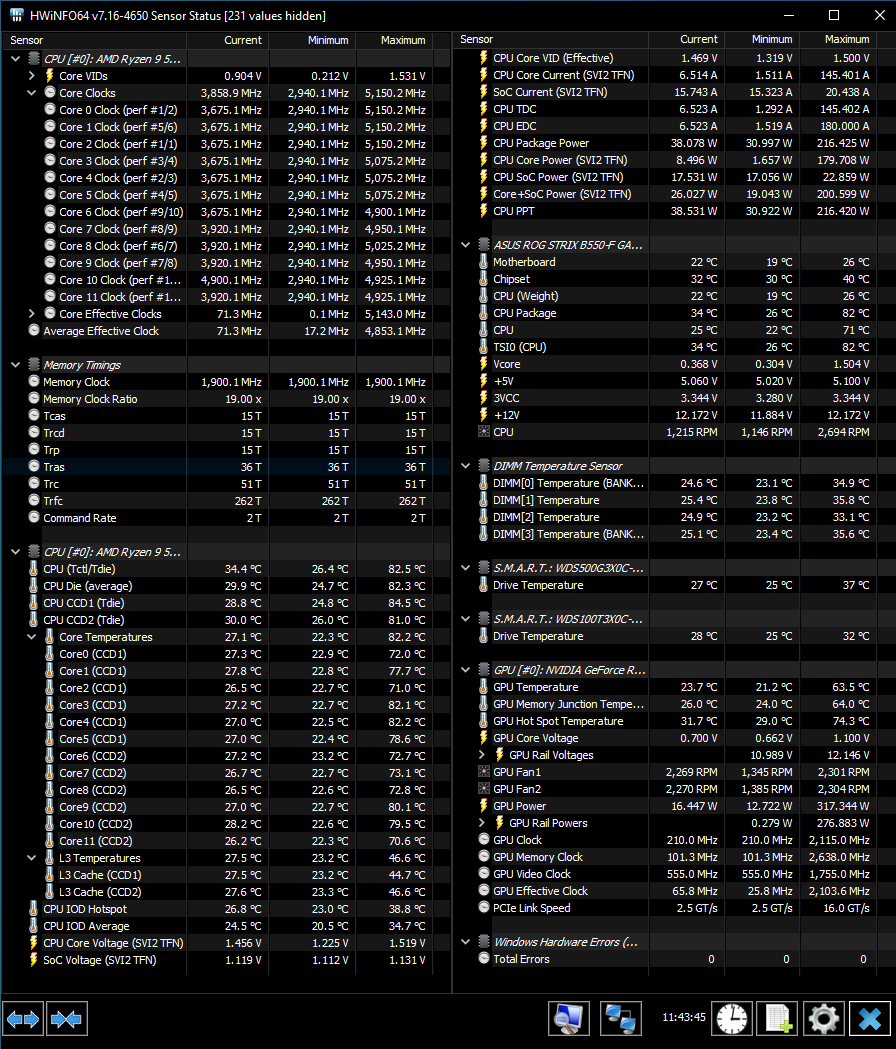Collapse the Core Clocks node
Viewport: 896px width, 1049px height.
tap(32, 93)
